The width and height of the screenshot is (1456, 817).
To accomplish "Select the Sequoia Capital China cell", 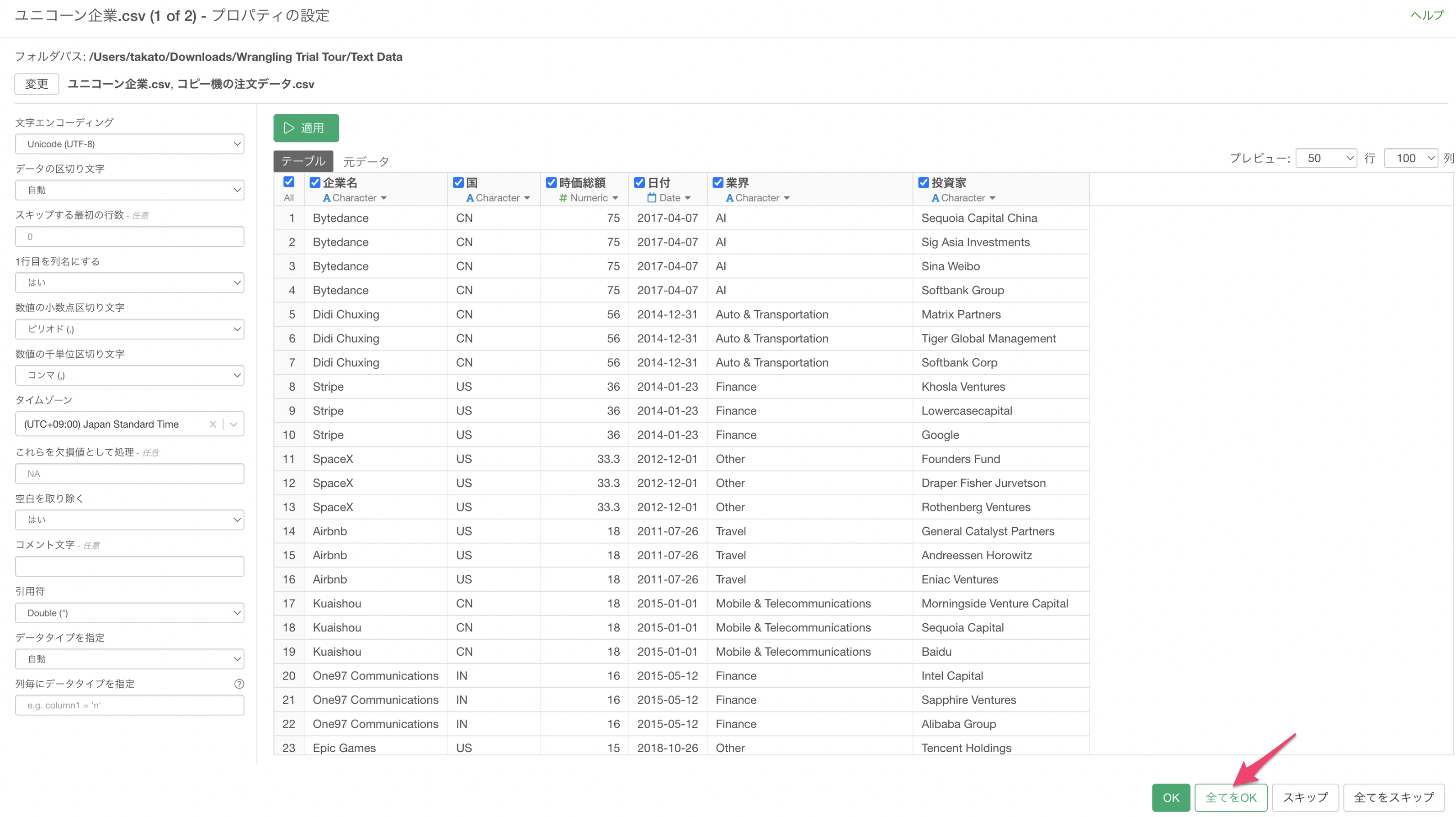I will (1001, 218).
